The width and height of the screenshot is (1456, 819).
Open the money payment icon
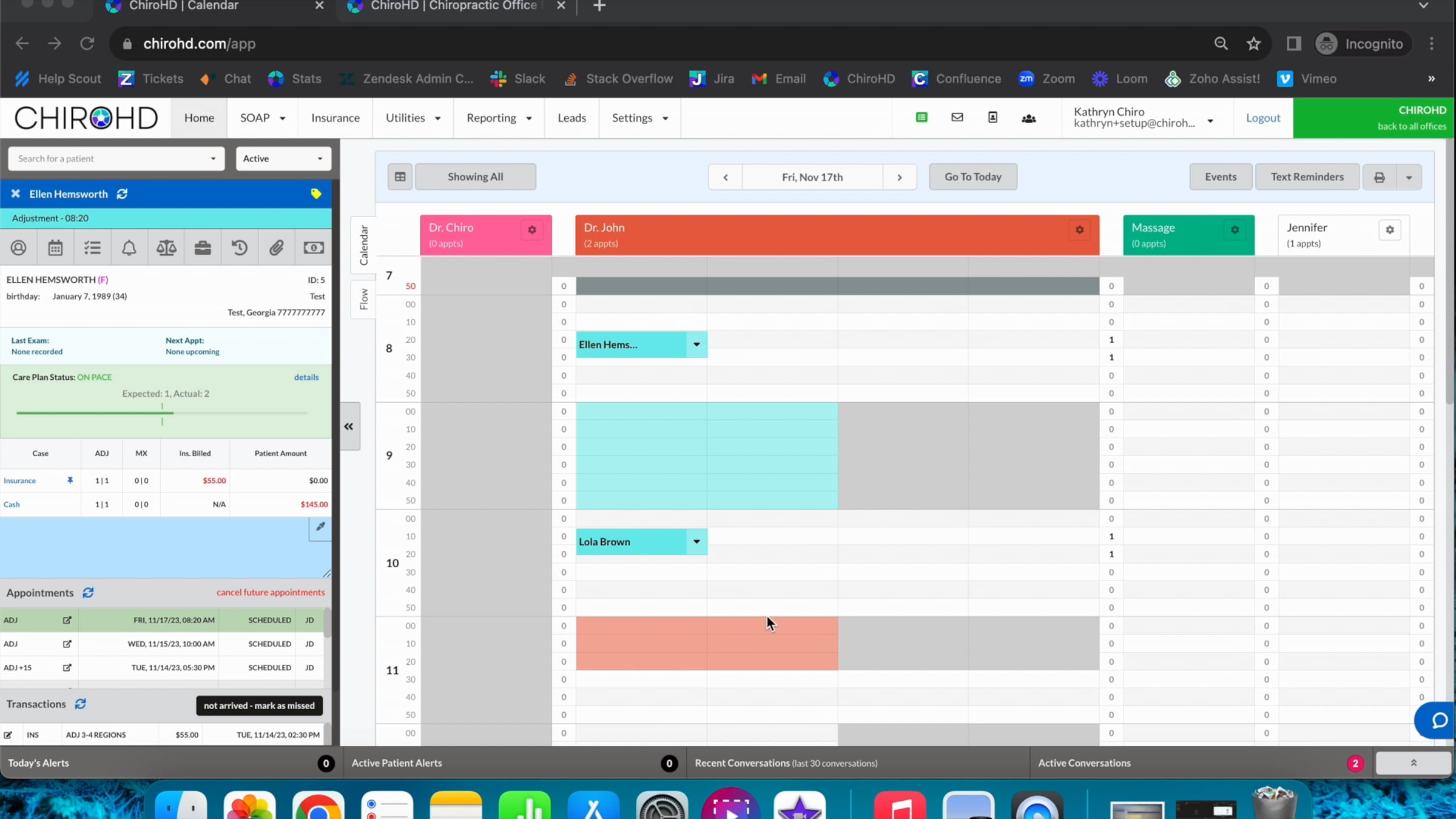click(314, 248)
